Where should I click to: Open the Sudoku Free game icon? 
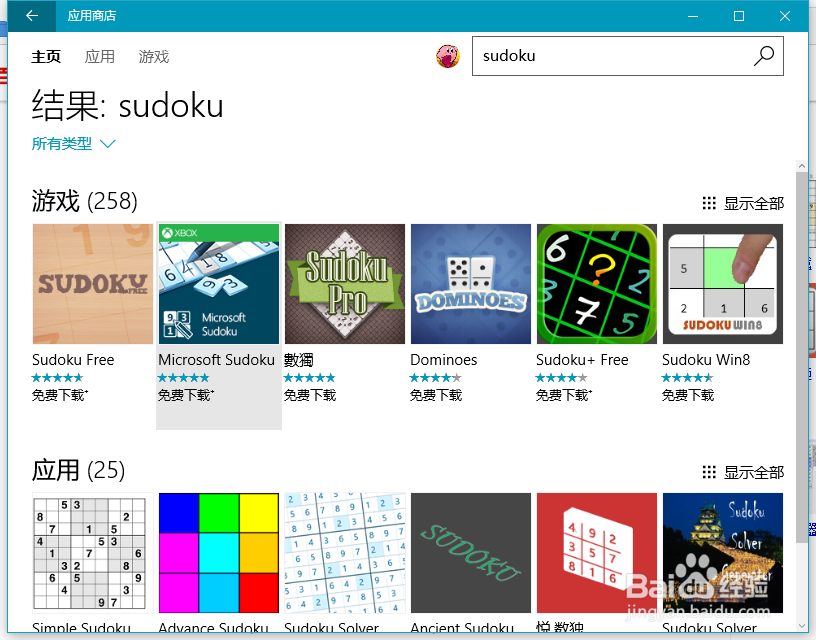tap(93, 284)
